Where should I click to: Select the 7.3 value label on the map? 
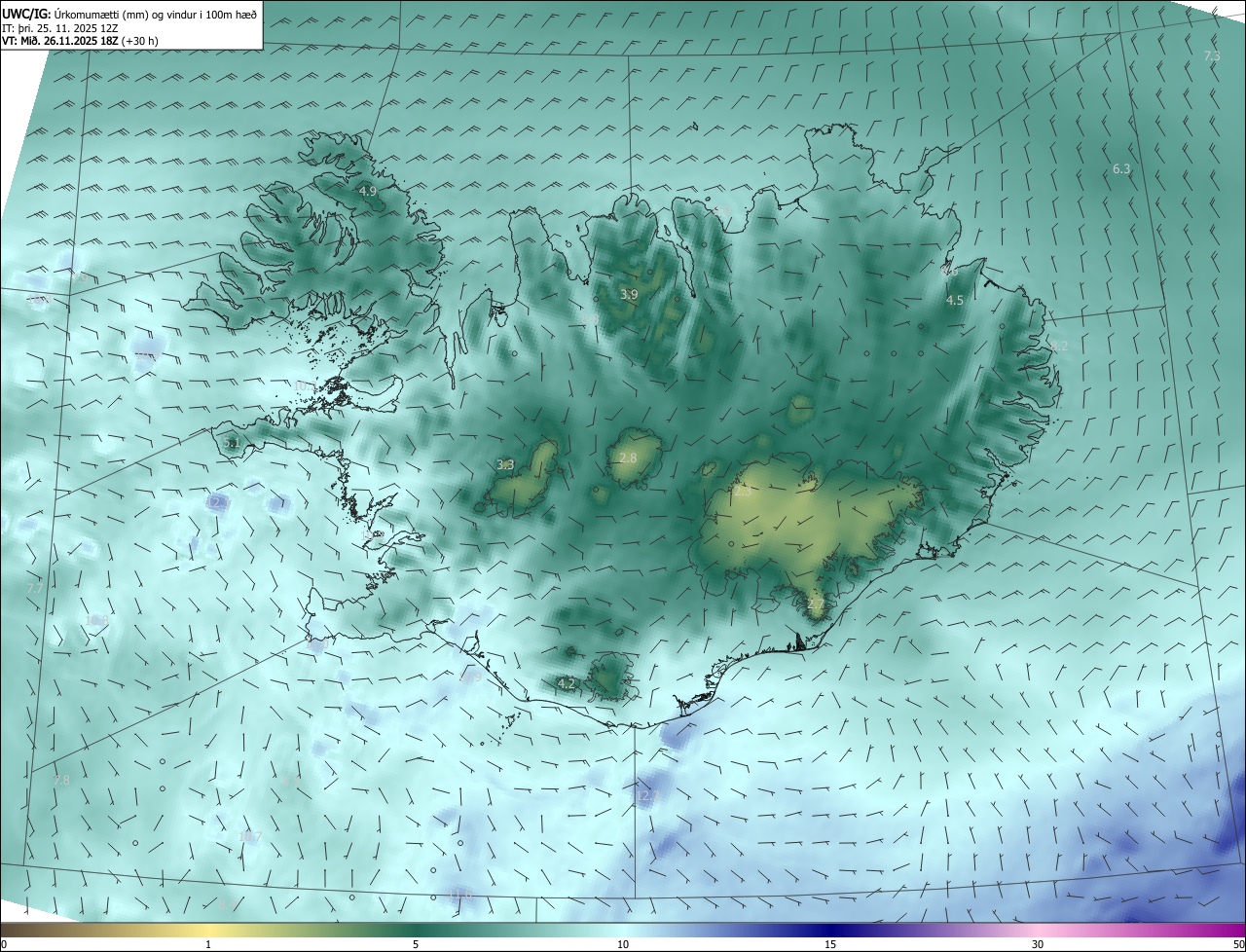coord(1212,56)
